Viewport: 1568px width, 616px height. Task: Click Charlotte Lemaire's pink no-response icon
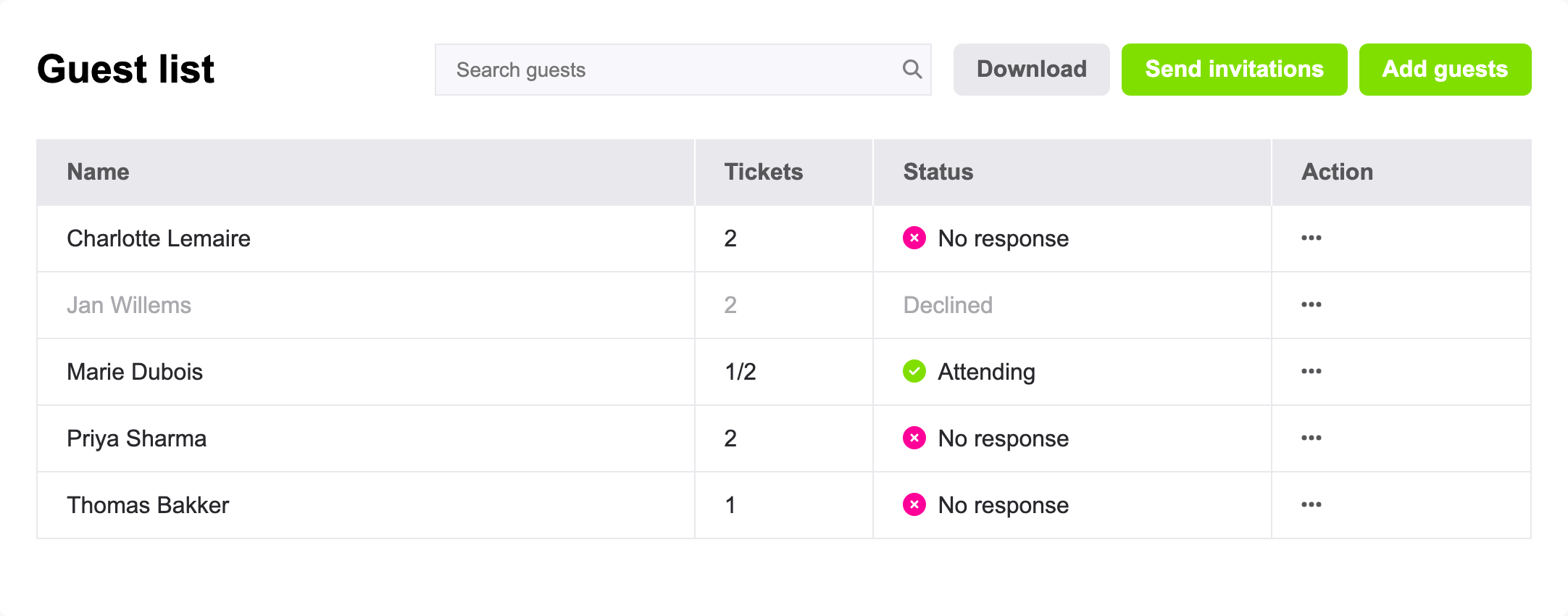coord(914,238)
